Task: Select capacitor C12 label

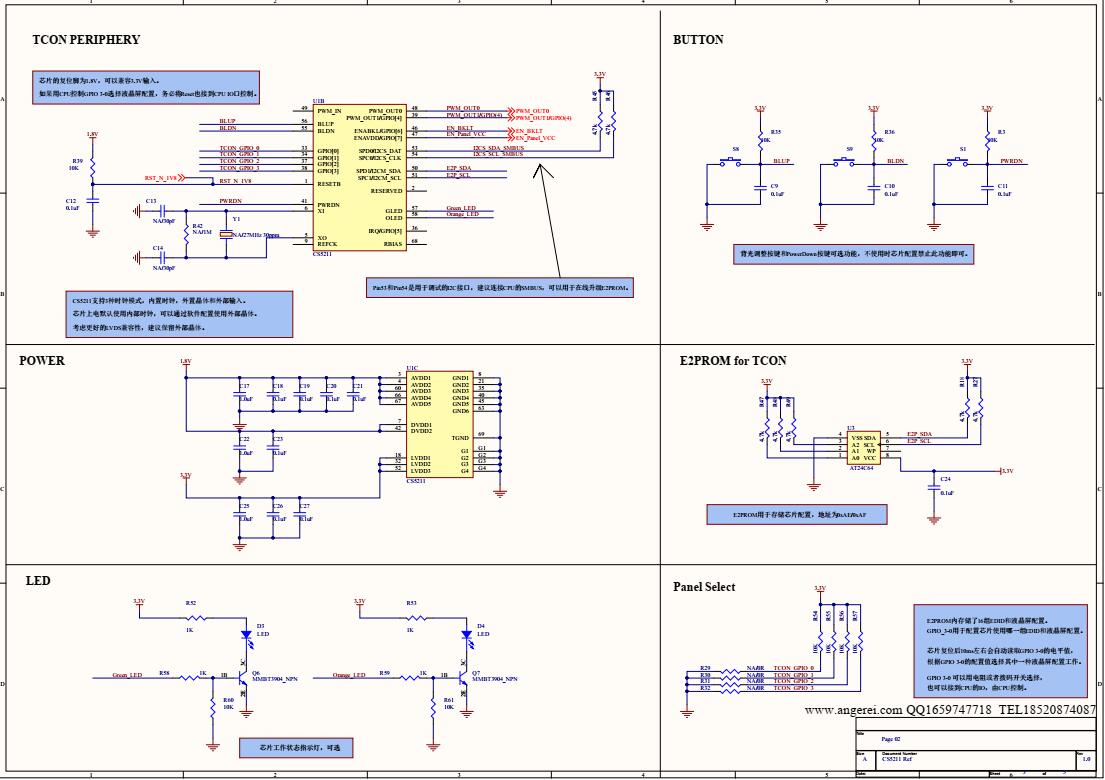Action: (x=71, y=204)
